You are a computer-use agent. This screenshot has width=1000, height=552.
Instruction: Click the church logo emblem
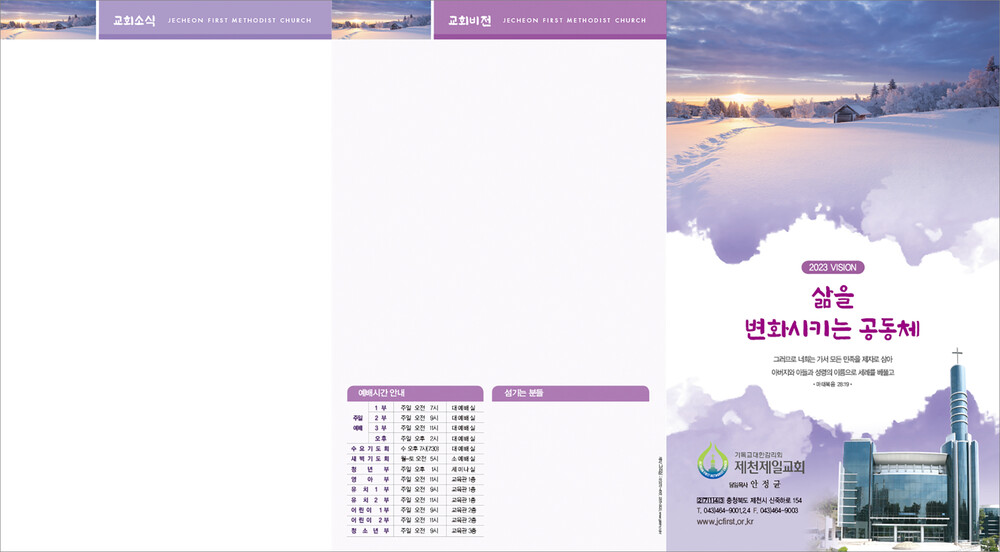(713, 461)
